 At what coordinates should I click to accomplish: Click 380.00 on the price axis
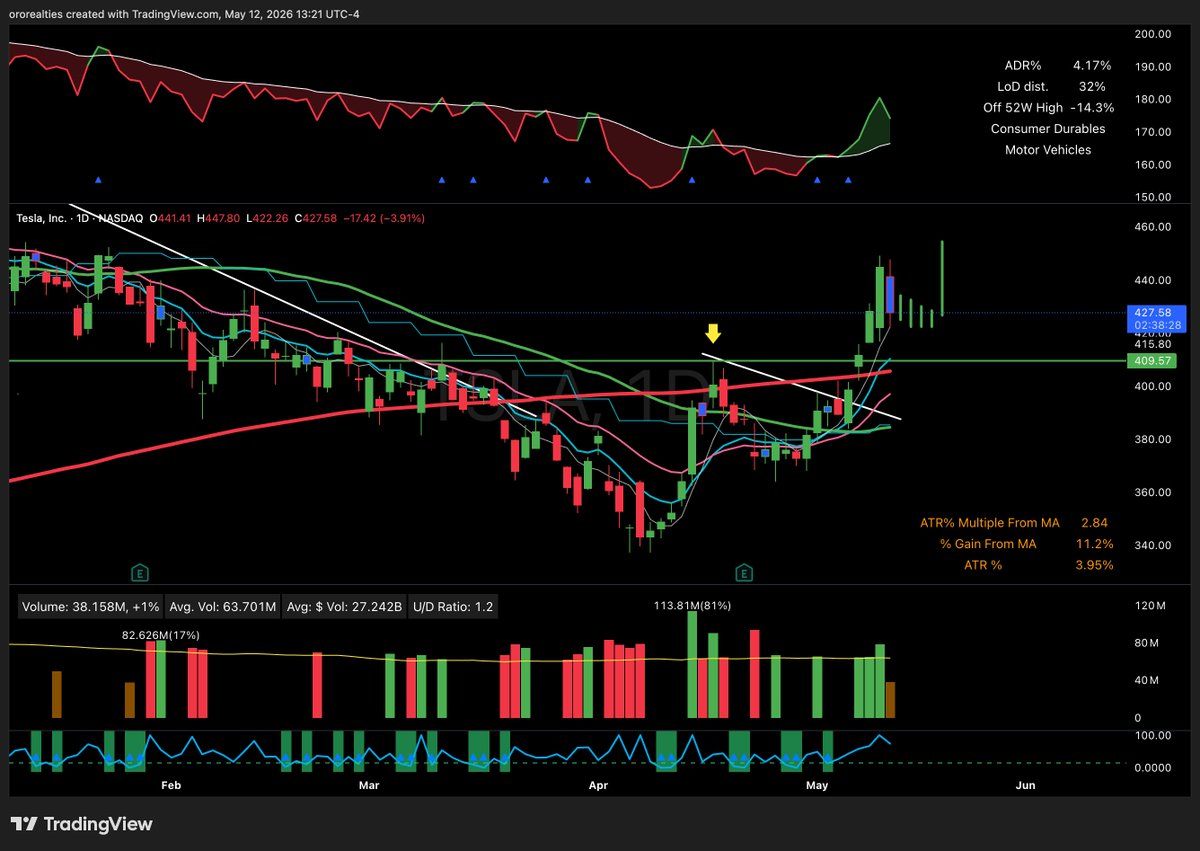(1152, 439)
